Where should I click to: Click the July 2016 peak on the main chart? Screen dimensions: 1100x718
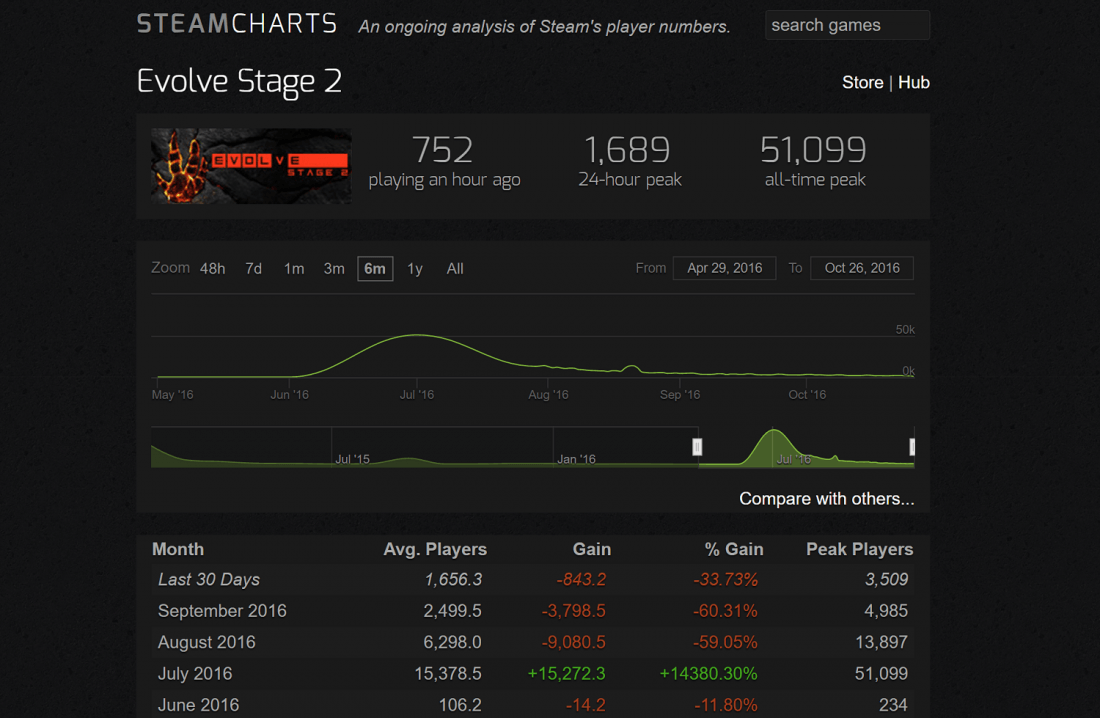[417, 335]
